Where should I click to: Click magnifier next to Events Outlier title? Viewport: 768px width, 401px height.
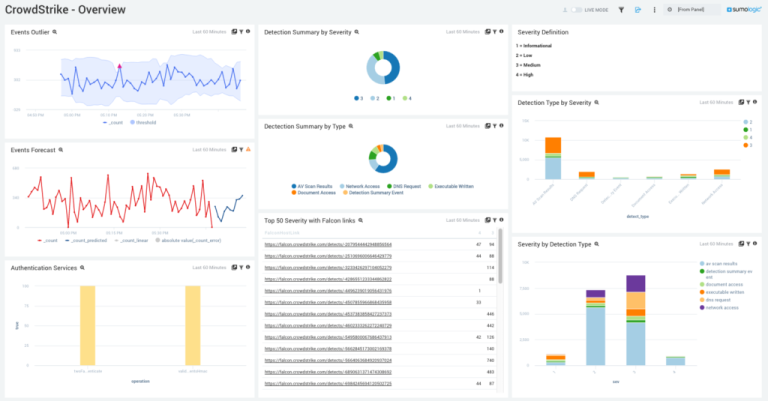coord(55,32)
